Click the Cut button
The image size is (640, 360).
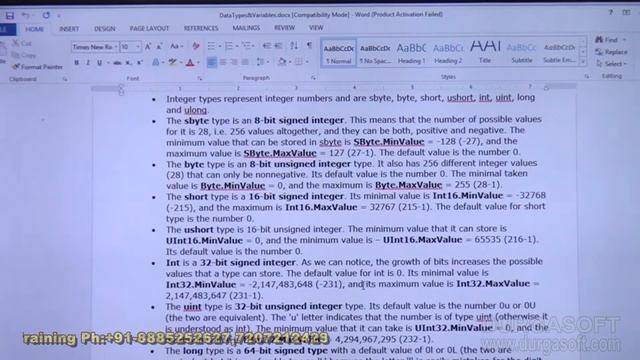click(22, 43)
